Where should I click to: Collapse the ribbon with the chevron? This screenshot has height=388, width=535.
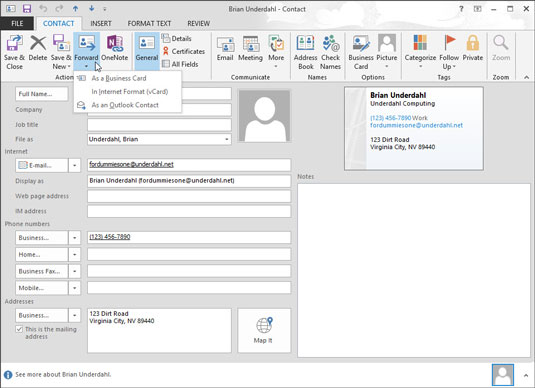pos(526,77)
